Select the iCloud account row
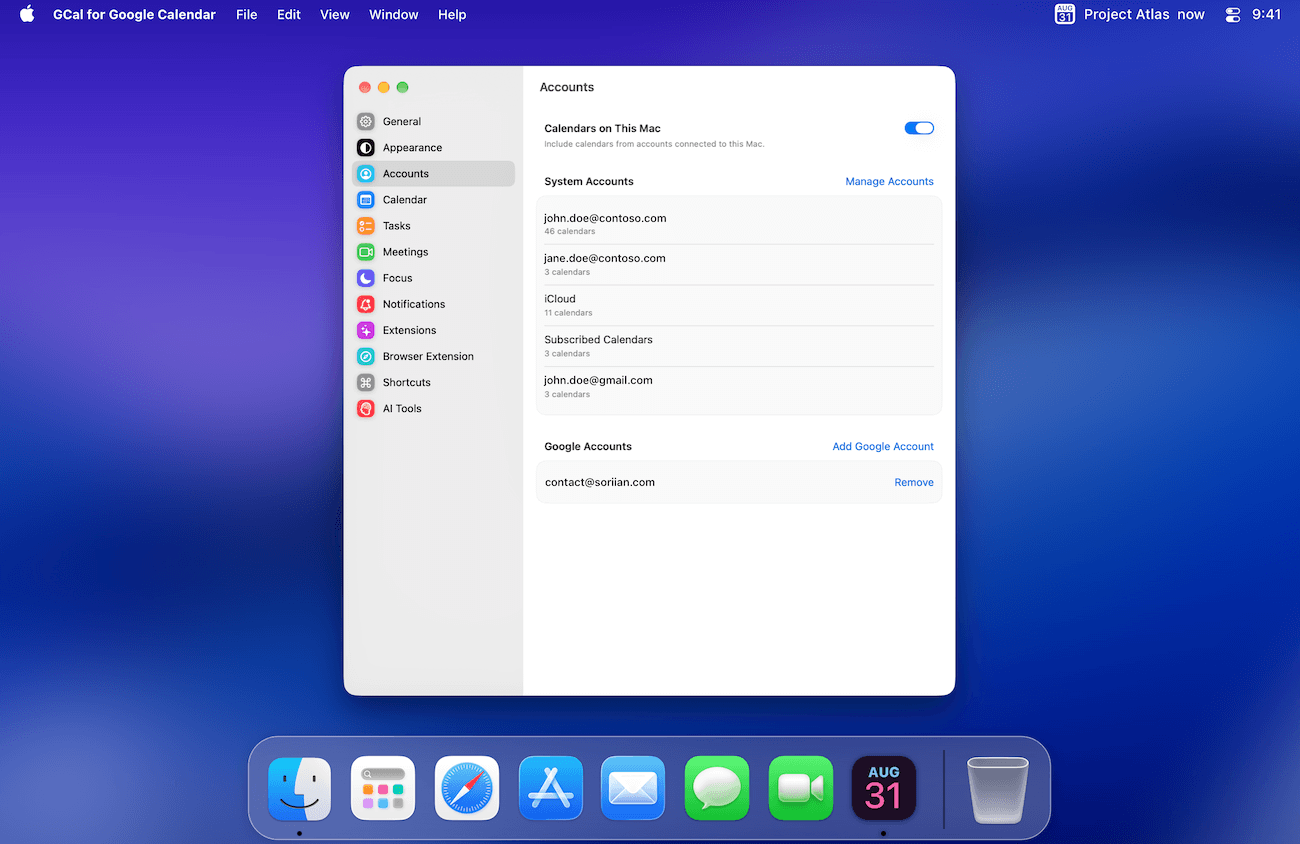The height and width of the screenshot is (844, 1300). pos(739,305)
